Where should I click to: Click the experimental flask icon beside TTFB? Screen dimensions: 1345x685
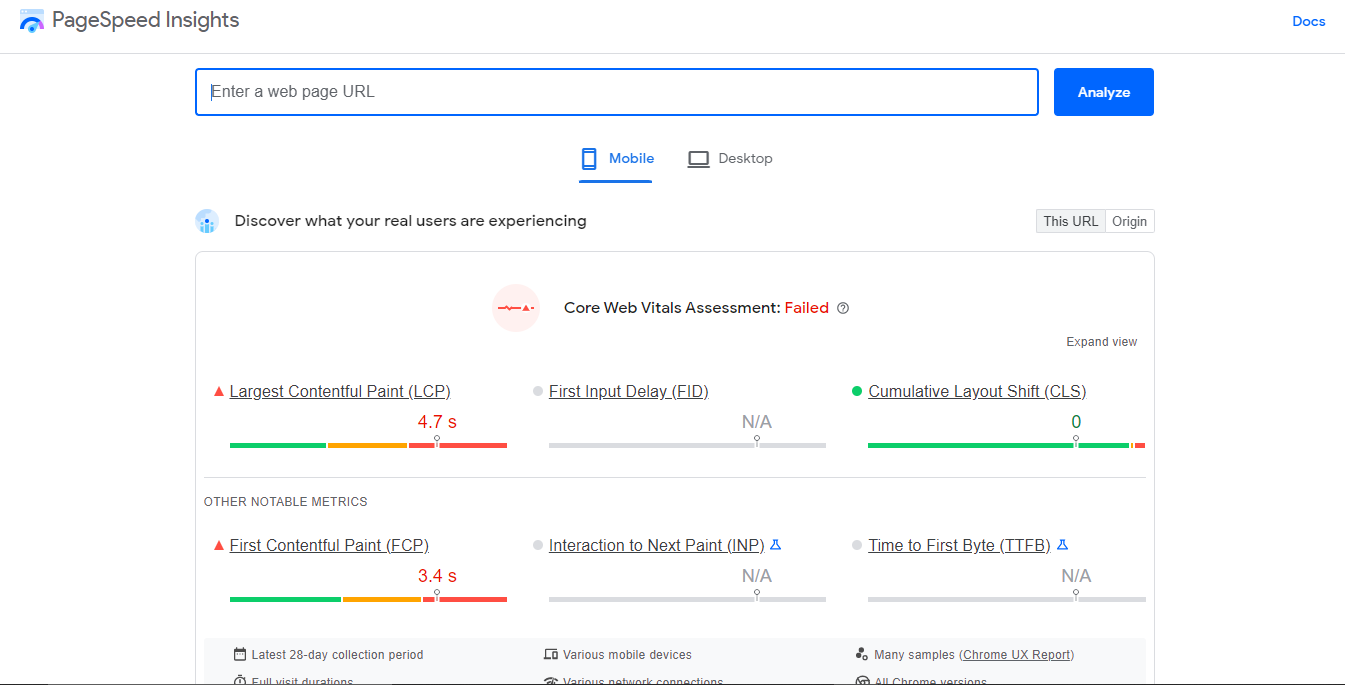[x=1062, y=545]
